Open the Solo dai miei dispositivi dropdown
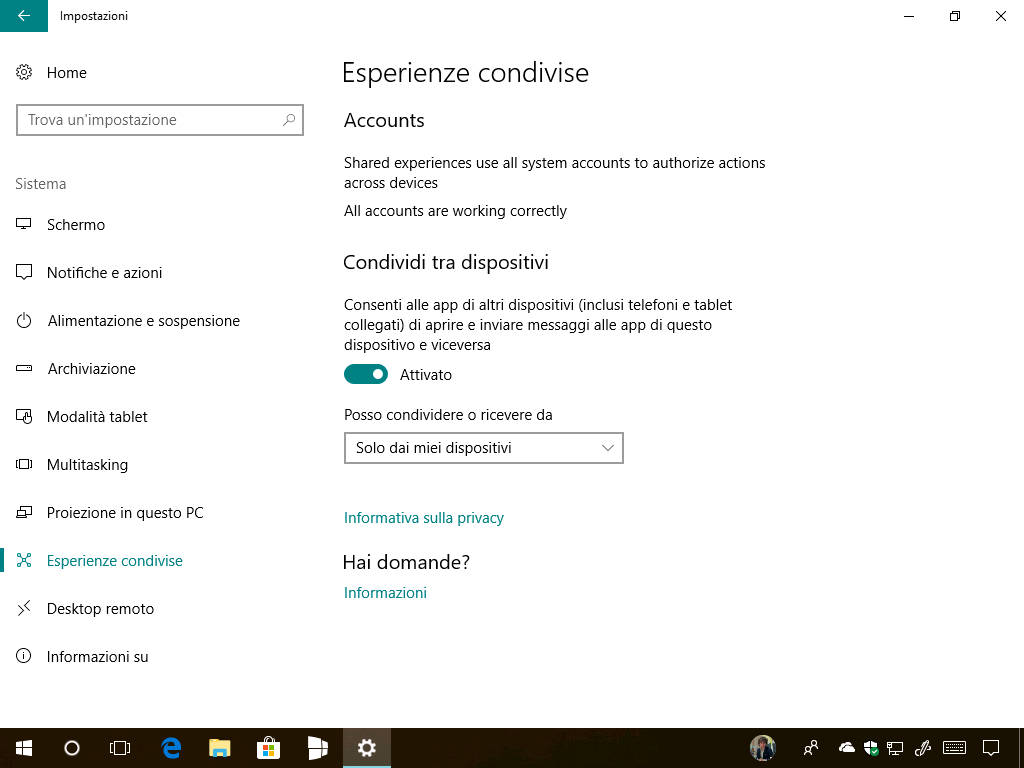Screen dimensions: 1024x768 (483, 448)
